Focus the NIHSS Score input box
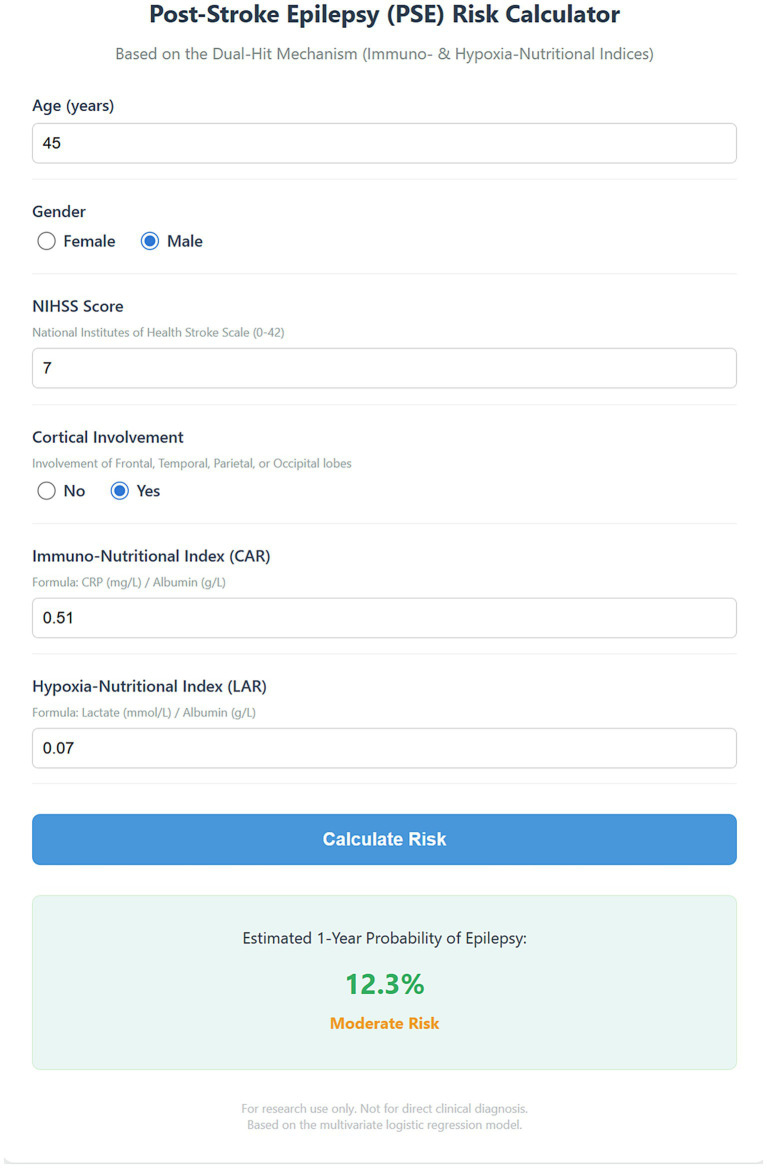The height and width of the screenshot is (1168, 767). (x=384, y=368)
